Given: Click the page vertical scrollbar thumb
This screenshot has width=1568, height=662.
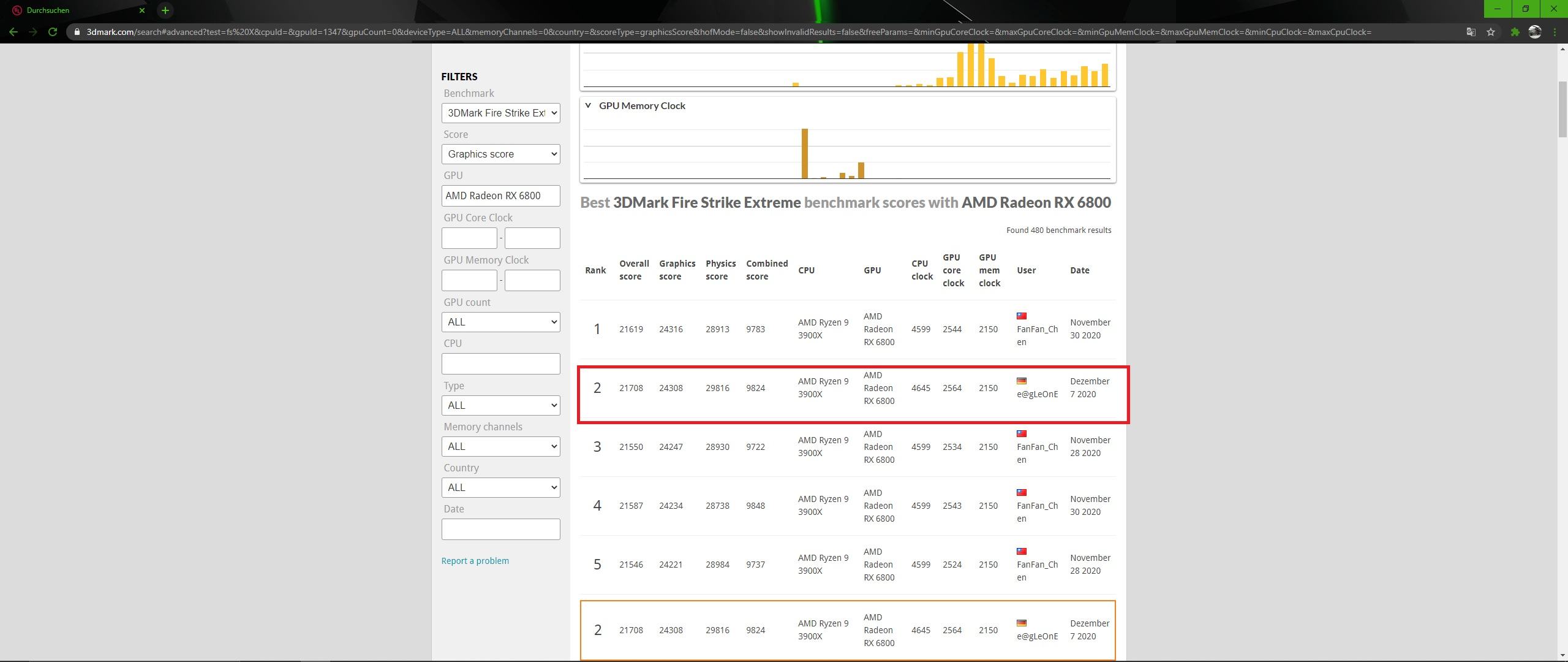Looking at the screenshot, I should [x=1562, y=110].
